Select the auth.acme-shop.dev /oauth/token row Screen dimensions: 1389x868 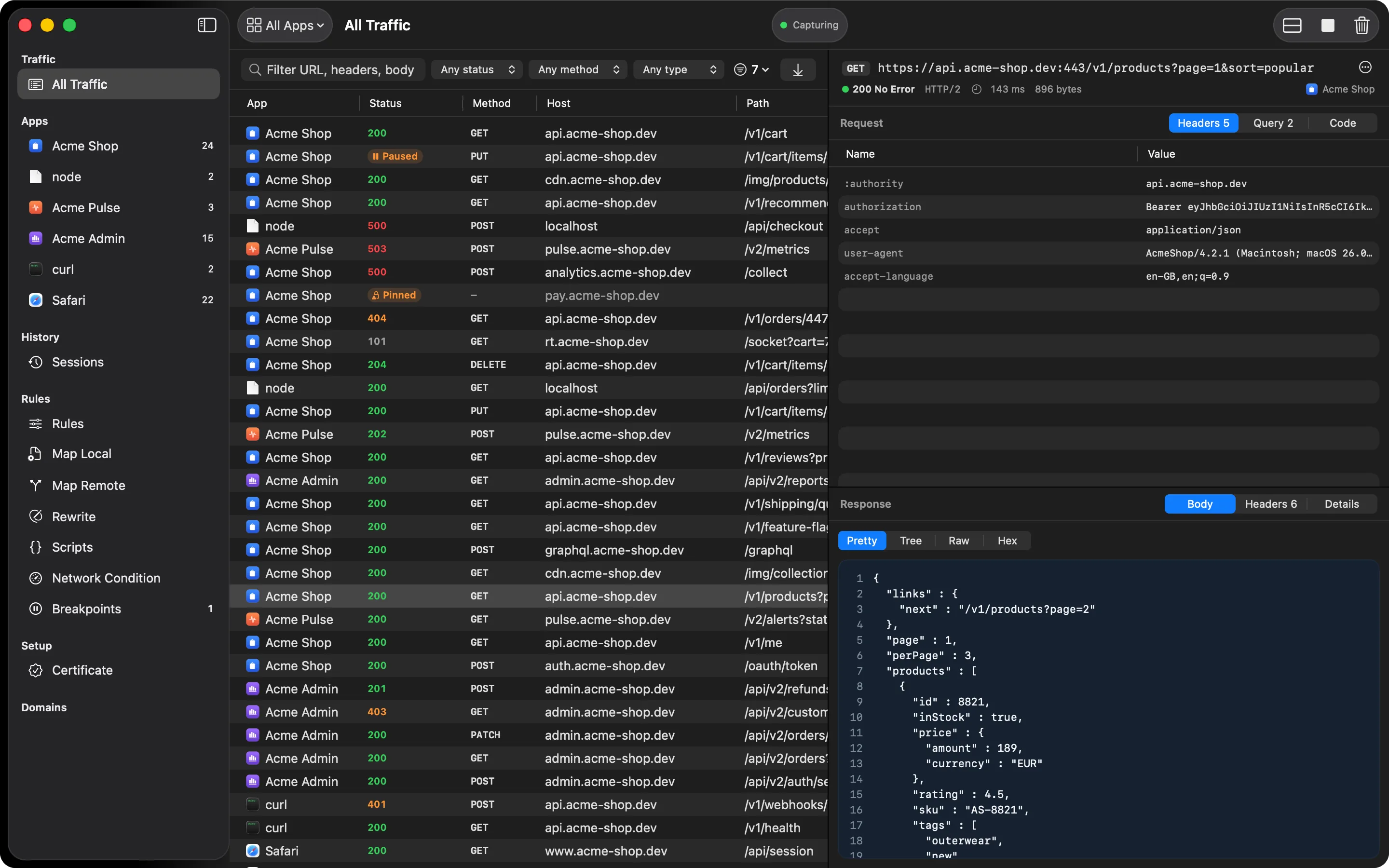coord(529,666)
